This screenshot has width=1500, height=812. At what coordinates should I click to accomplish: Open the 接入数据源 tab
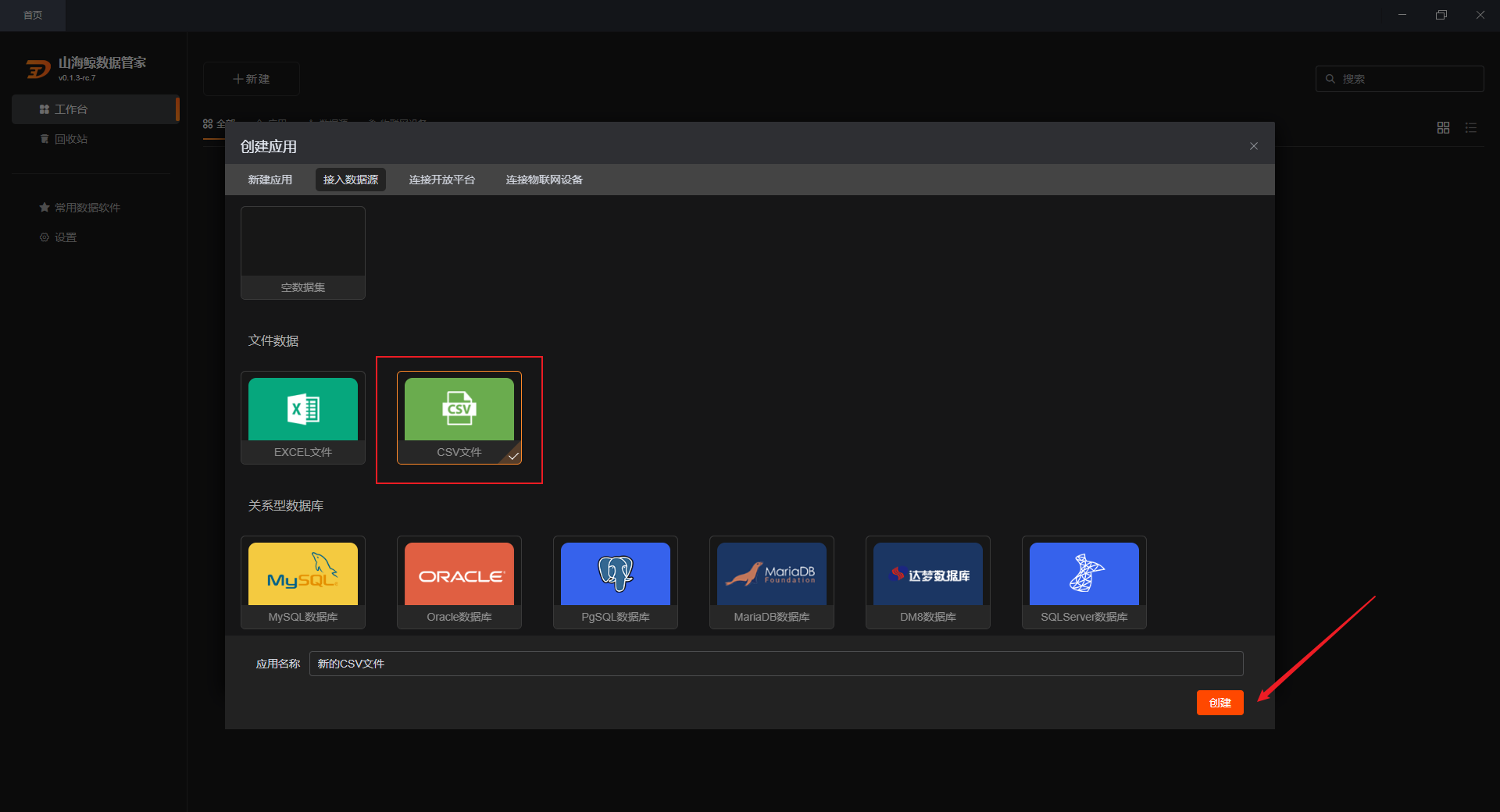point(351,180)
